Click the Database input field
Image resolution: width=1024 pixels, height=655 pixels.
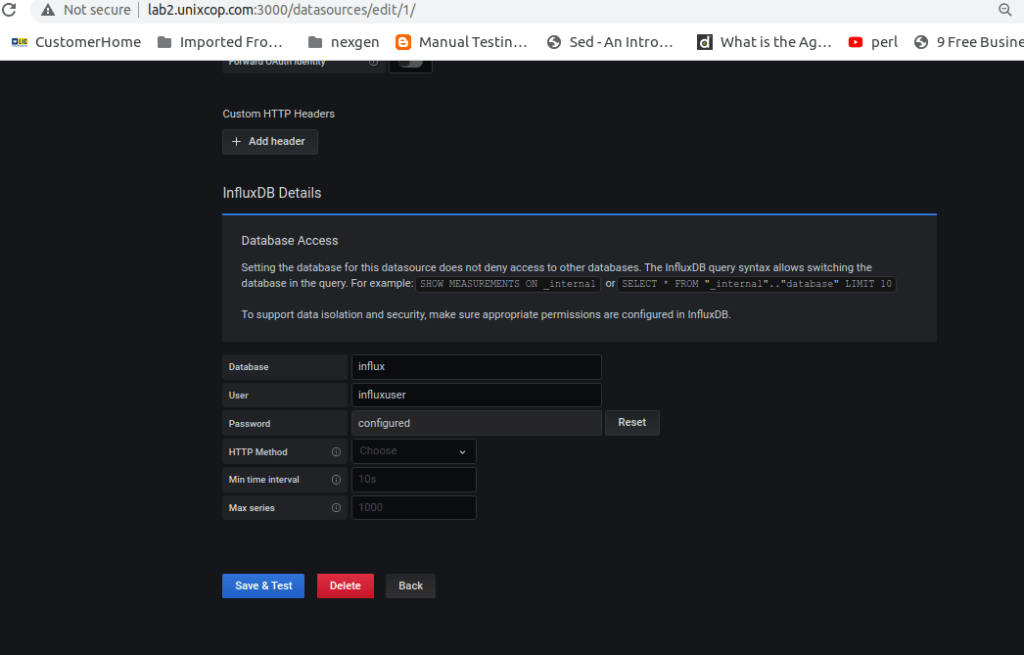pyautogui.click(x=476, y=367)
